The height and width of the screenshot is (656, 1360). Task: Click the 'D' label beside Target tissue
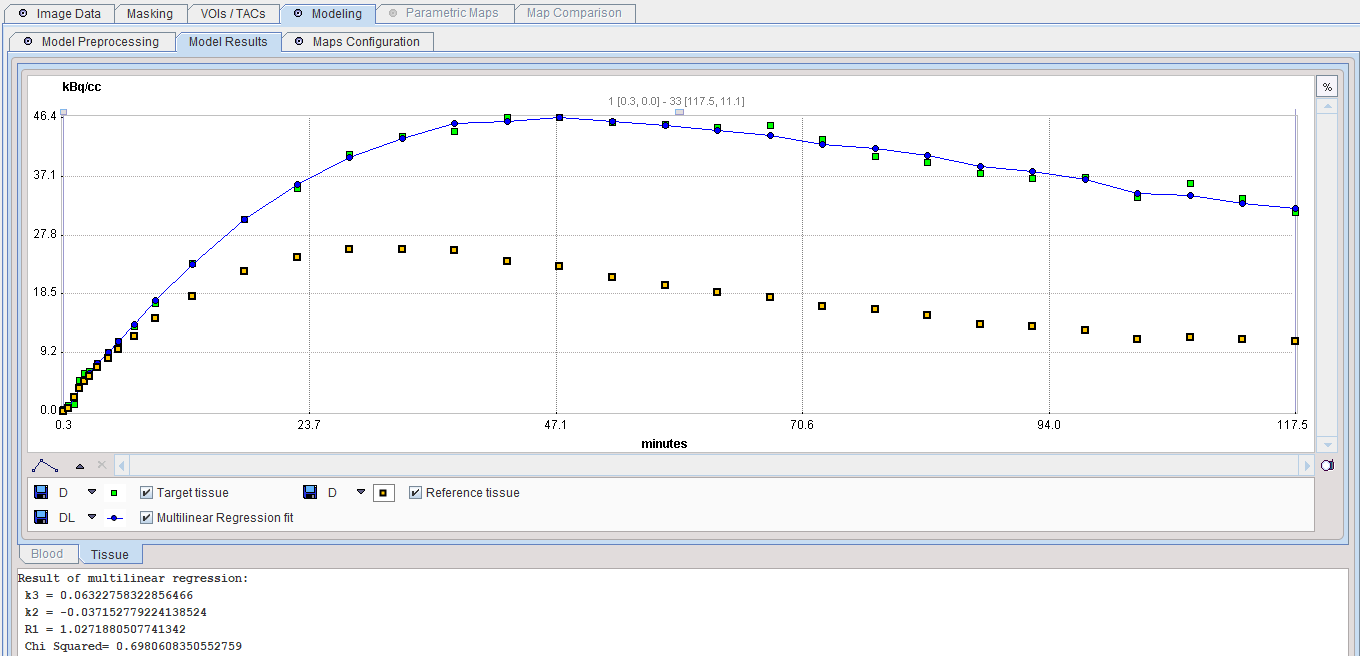pyautogui.click(x=63, y=493)
